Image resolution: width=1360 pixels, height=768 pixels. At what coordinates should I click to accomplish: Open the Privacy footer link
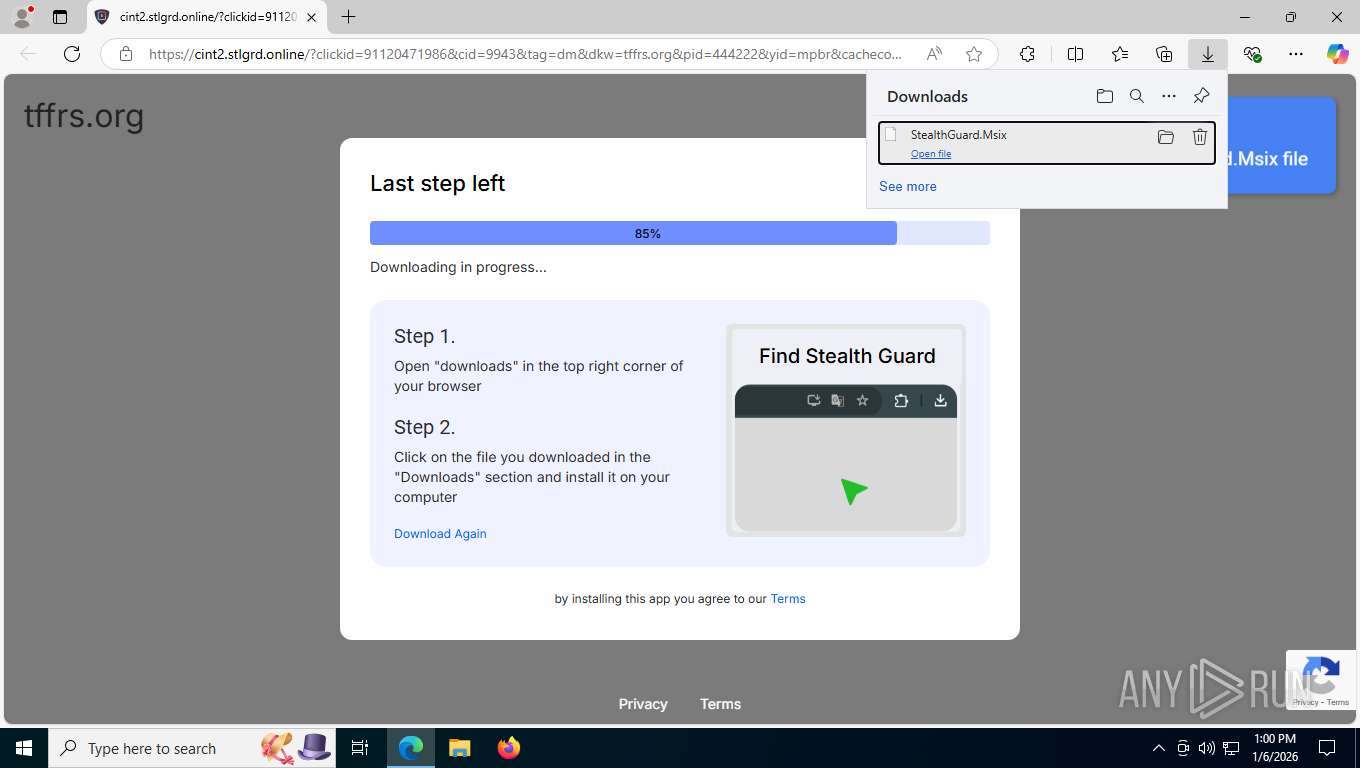(x=643, y=704)
